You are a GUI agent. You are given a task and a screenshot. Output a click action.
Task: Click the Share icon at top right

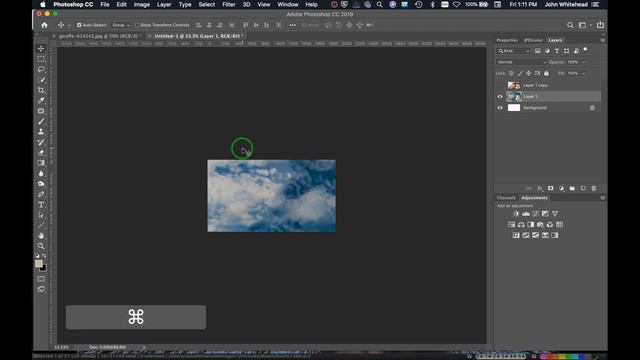[x=600, y=25]
